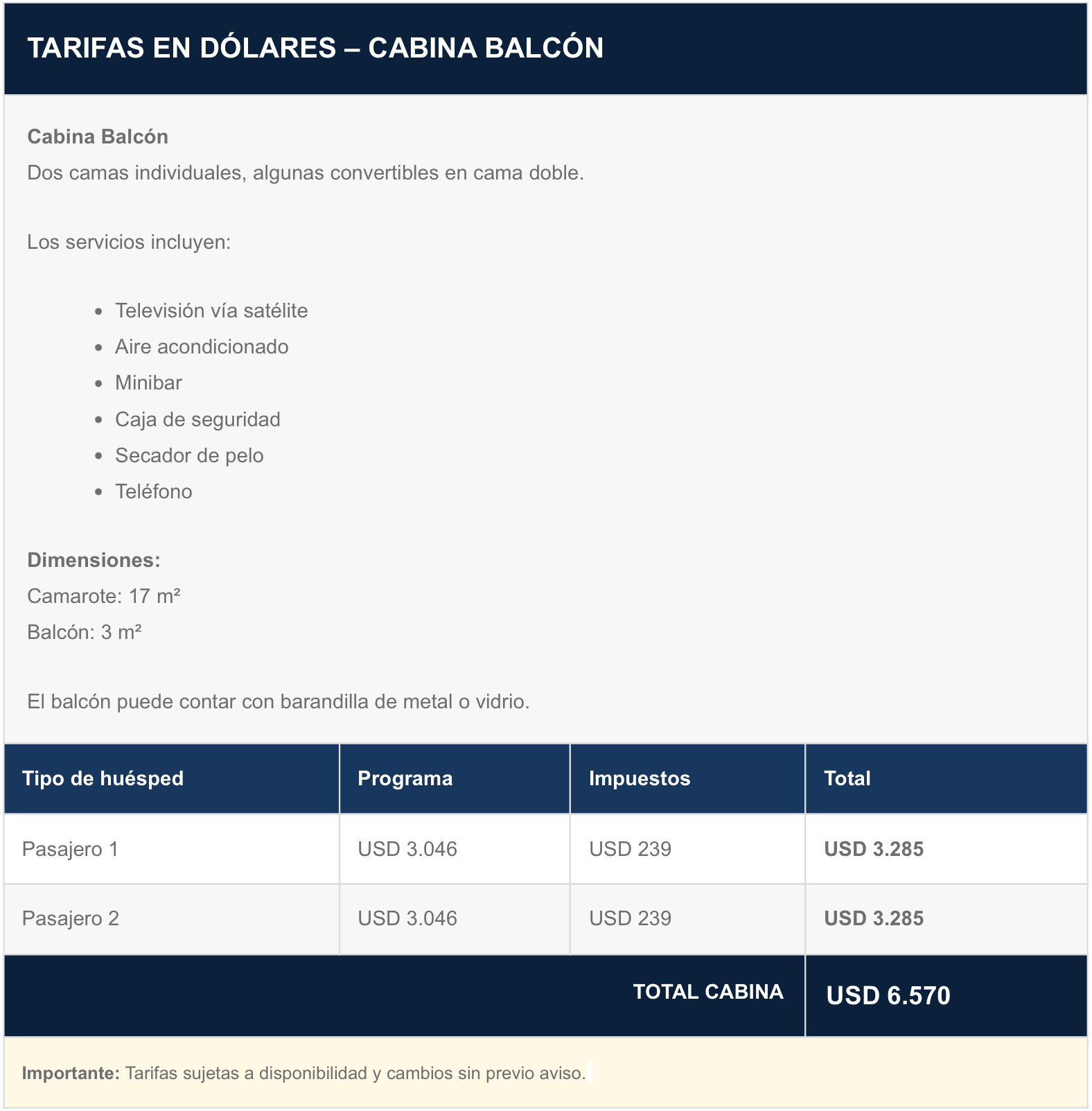This screenshot has height=1111, width=1092.
Task: Click the USD 6.570 cabin total
Action: (x=888, y=995)
